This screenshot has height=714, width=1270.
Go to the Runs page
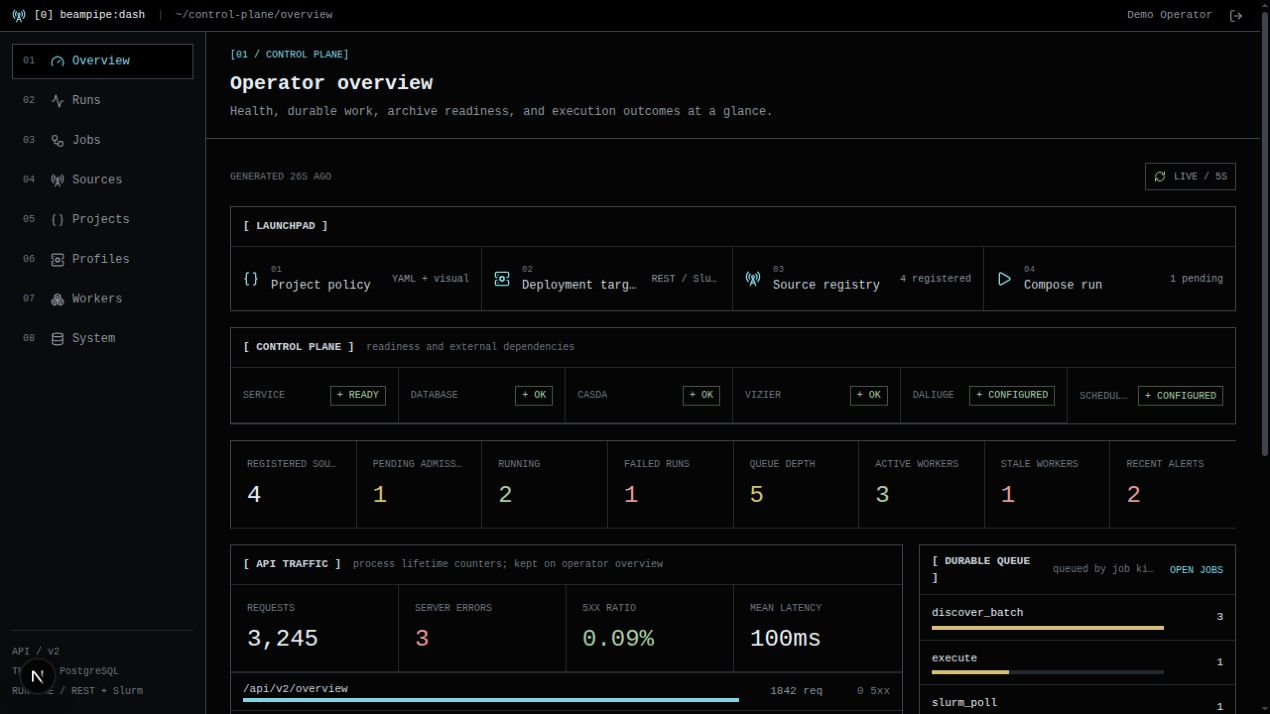[x=102, y=100]
